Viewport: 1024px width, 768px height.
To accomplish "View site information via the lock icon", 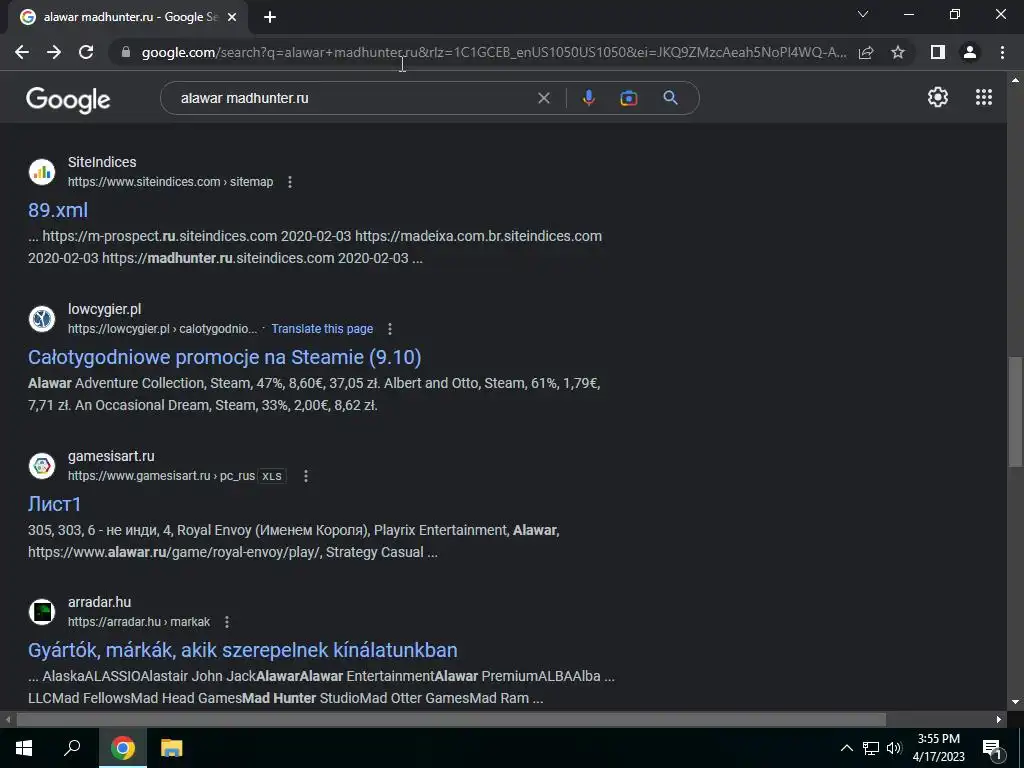I will pos(126,52).
